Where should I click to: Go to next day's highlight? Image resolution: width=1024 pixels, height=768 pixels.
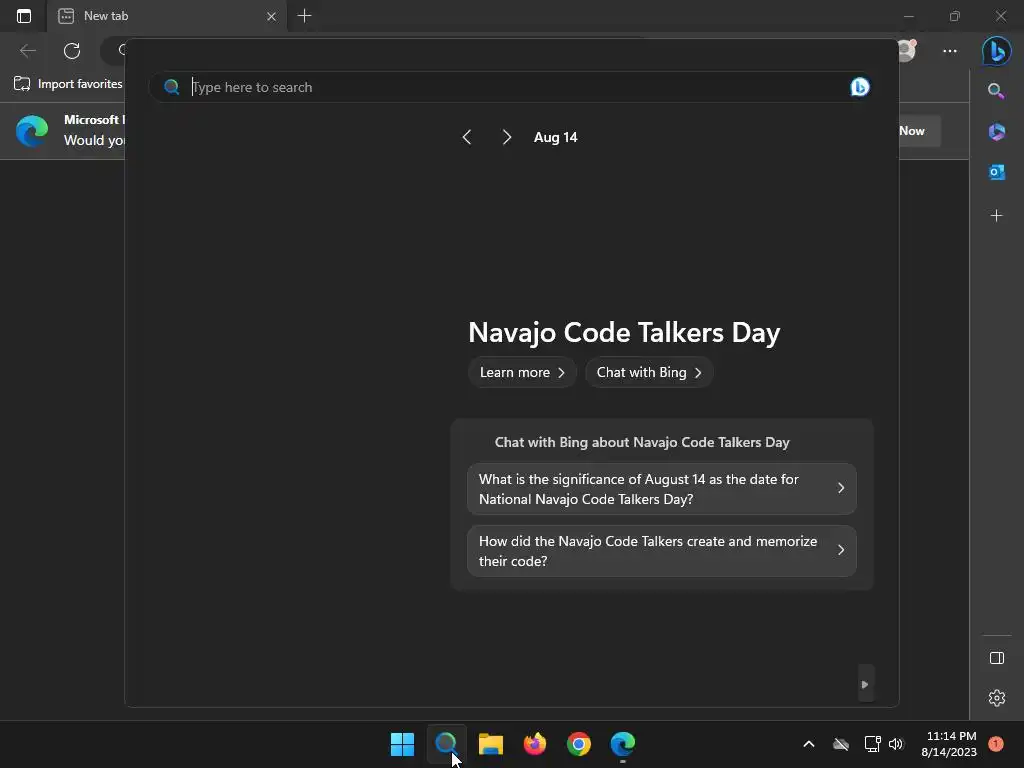click(x=507, y=137)
